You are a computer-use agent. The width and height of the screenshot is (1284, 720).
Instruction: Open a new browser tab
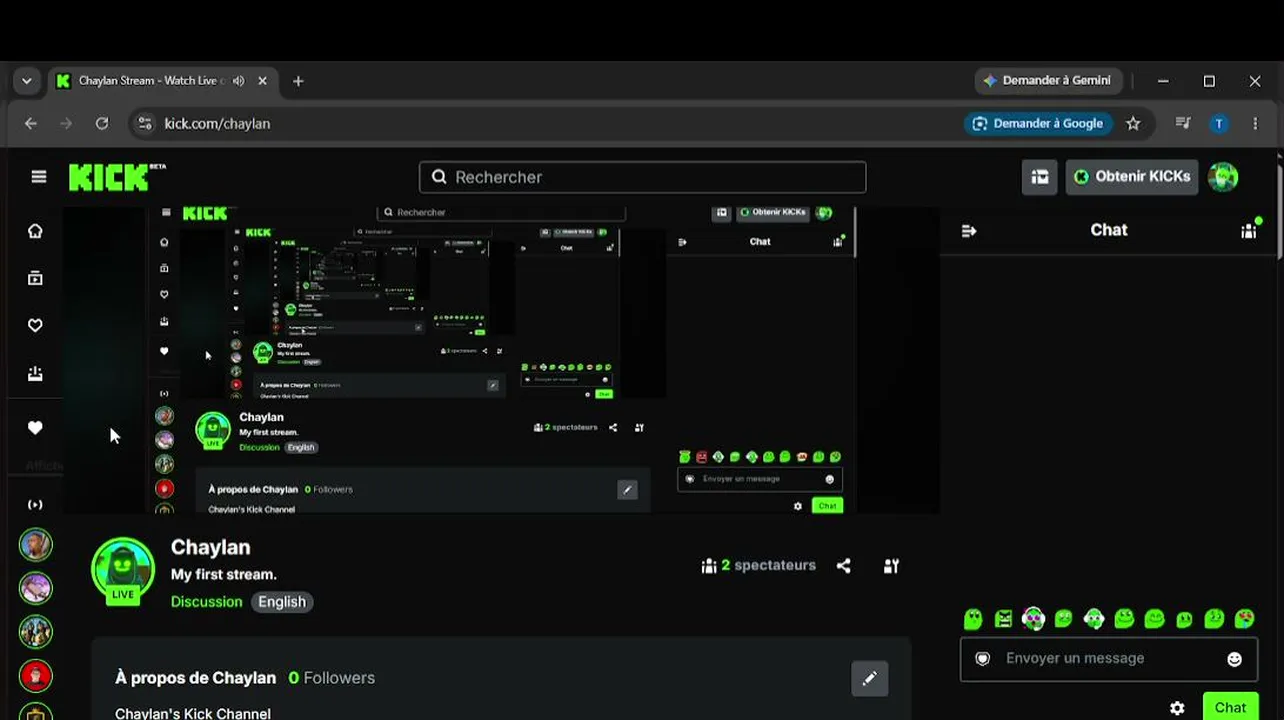pos(298,81)
